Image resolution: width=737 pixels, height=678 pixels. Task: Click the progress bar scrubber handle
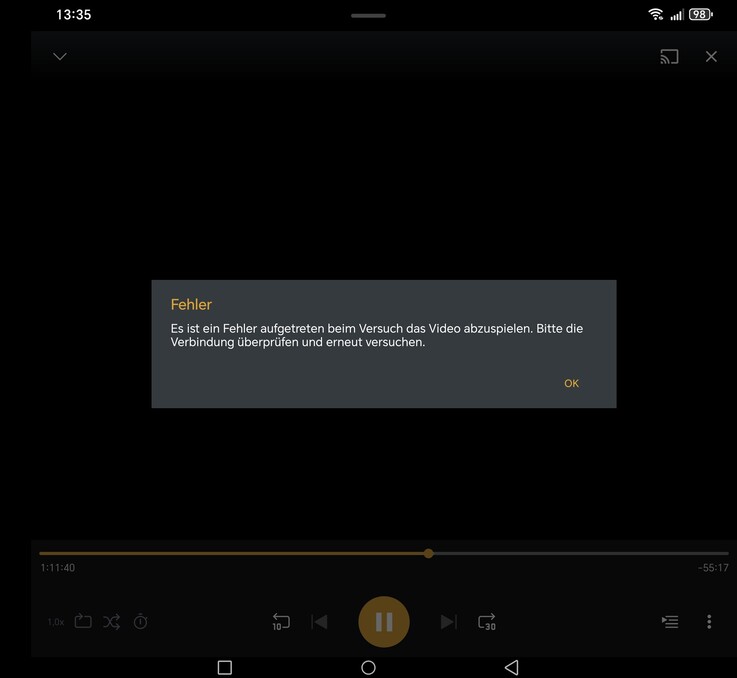428,553
